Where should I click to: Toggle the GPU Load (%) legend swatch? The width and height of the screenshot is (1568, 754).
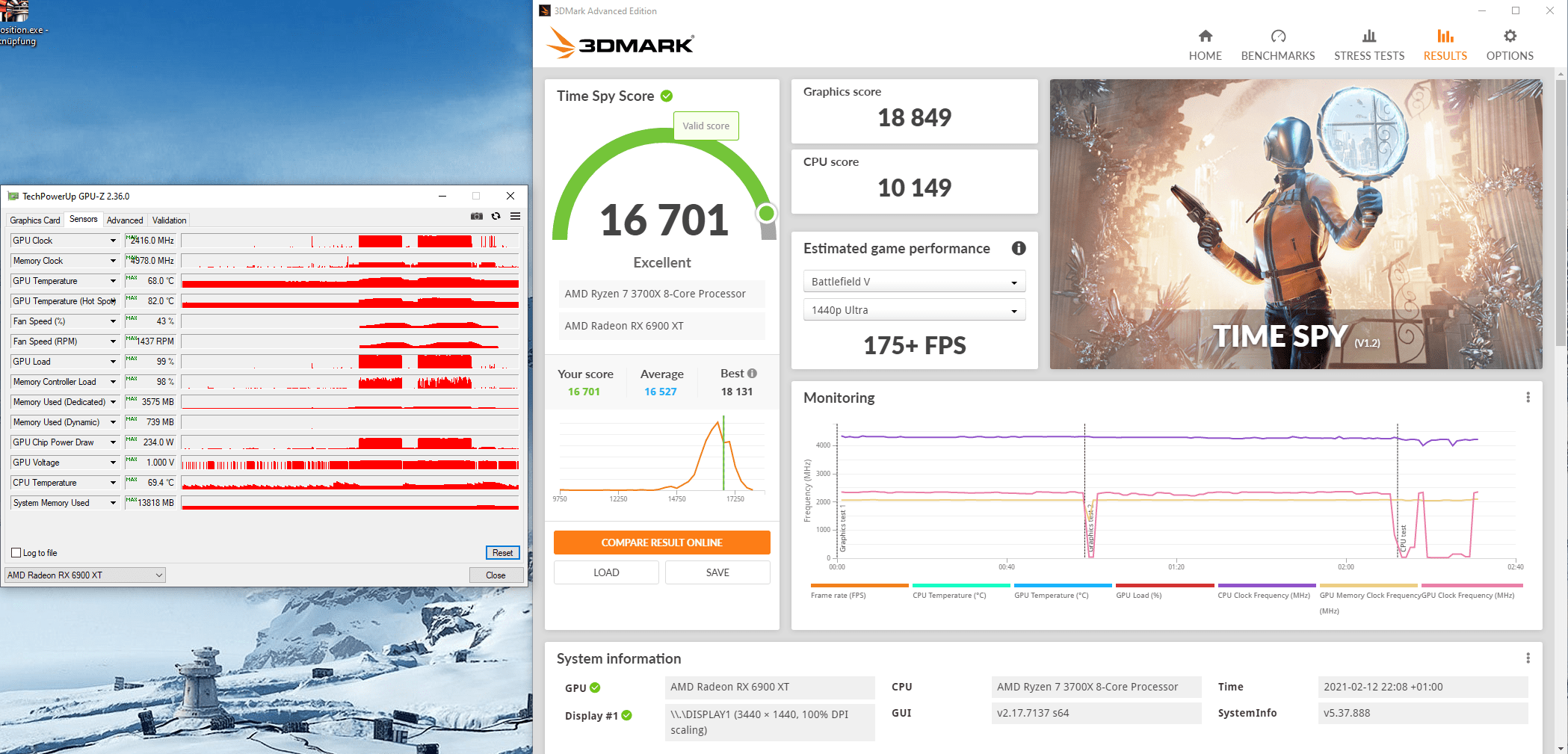1164,585
